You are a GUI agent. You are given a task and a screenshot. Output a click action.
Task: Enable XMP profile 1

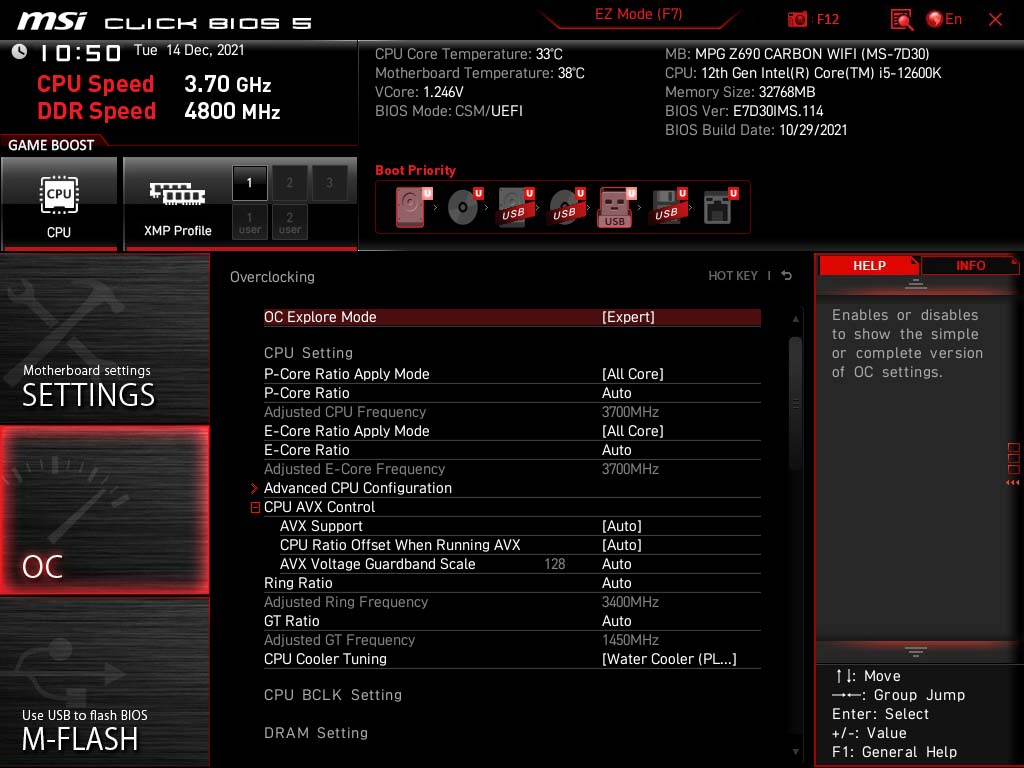coord(249,183)
